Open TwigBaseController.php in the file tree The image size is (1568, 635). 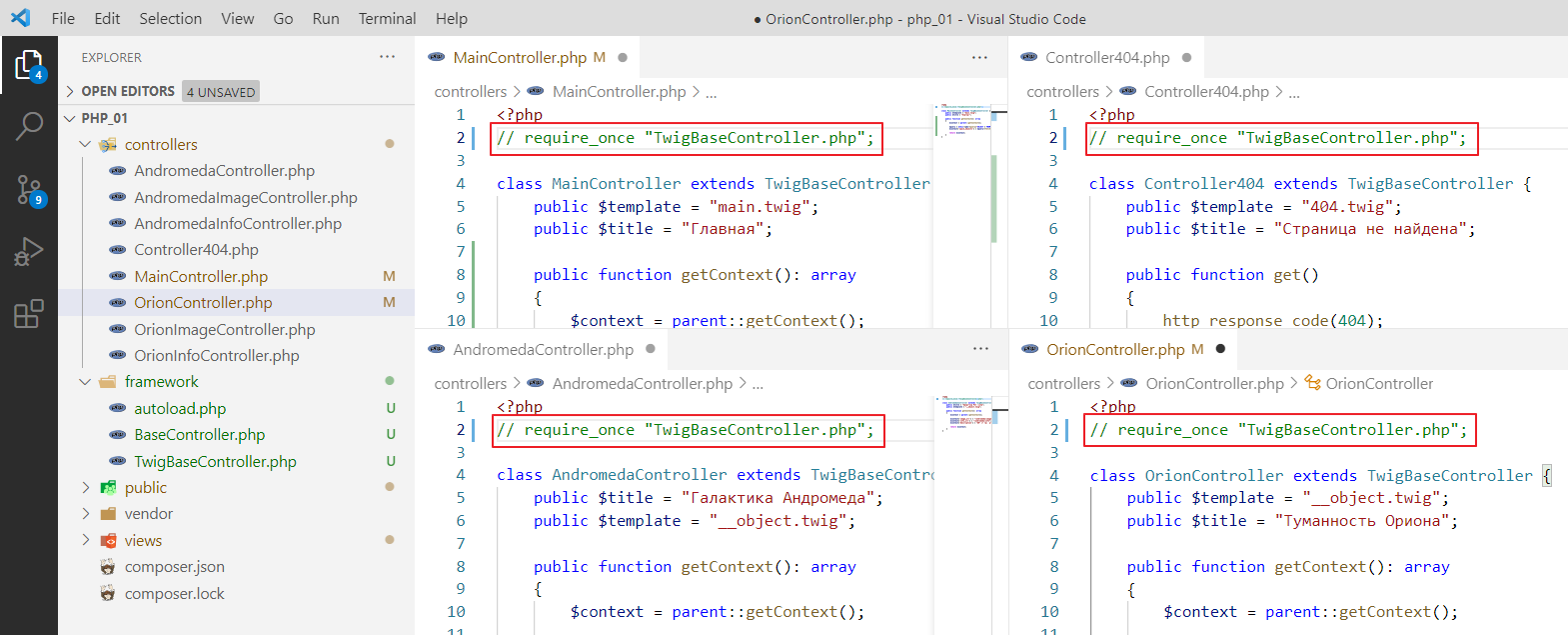point(215,462)
